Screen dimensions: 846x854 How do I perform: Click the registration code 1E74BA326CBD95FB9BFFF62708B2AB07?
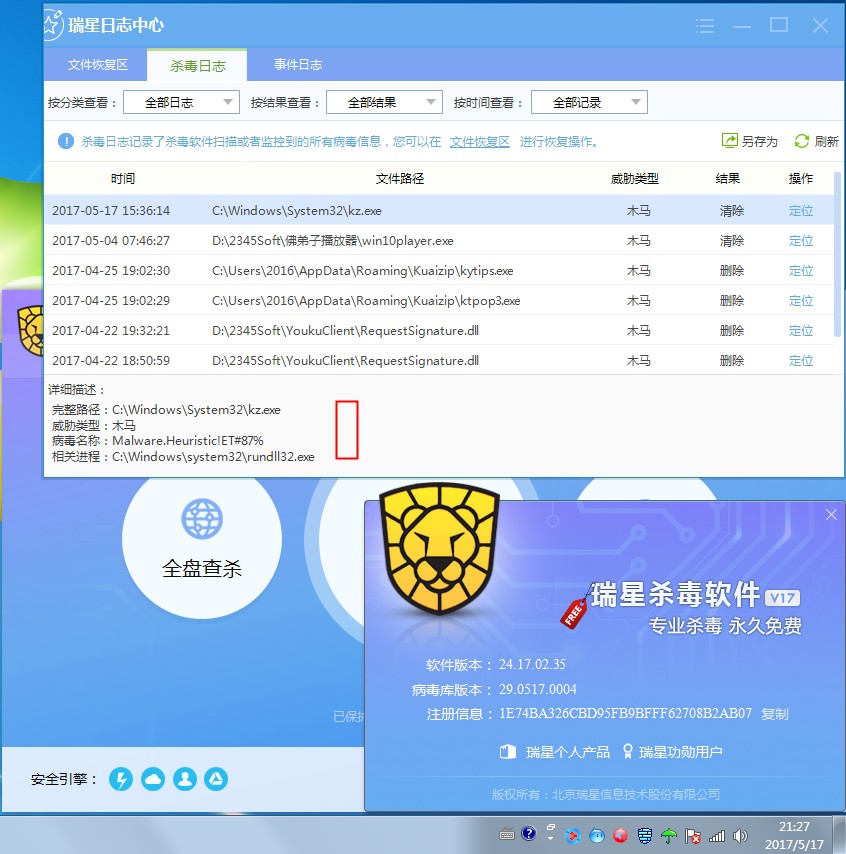(625, 713)
